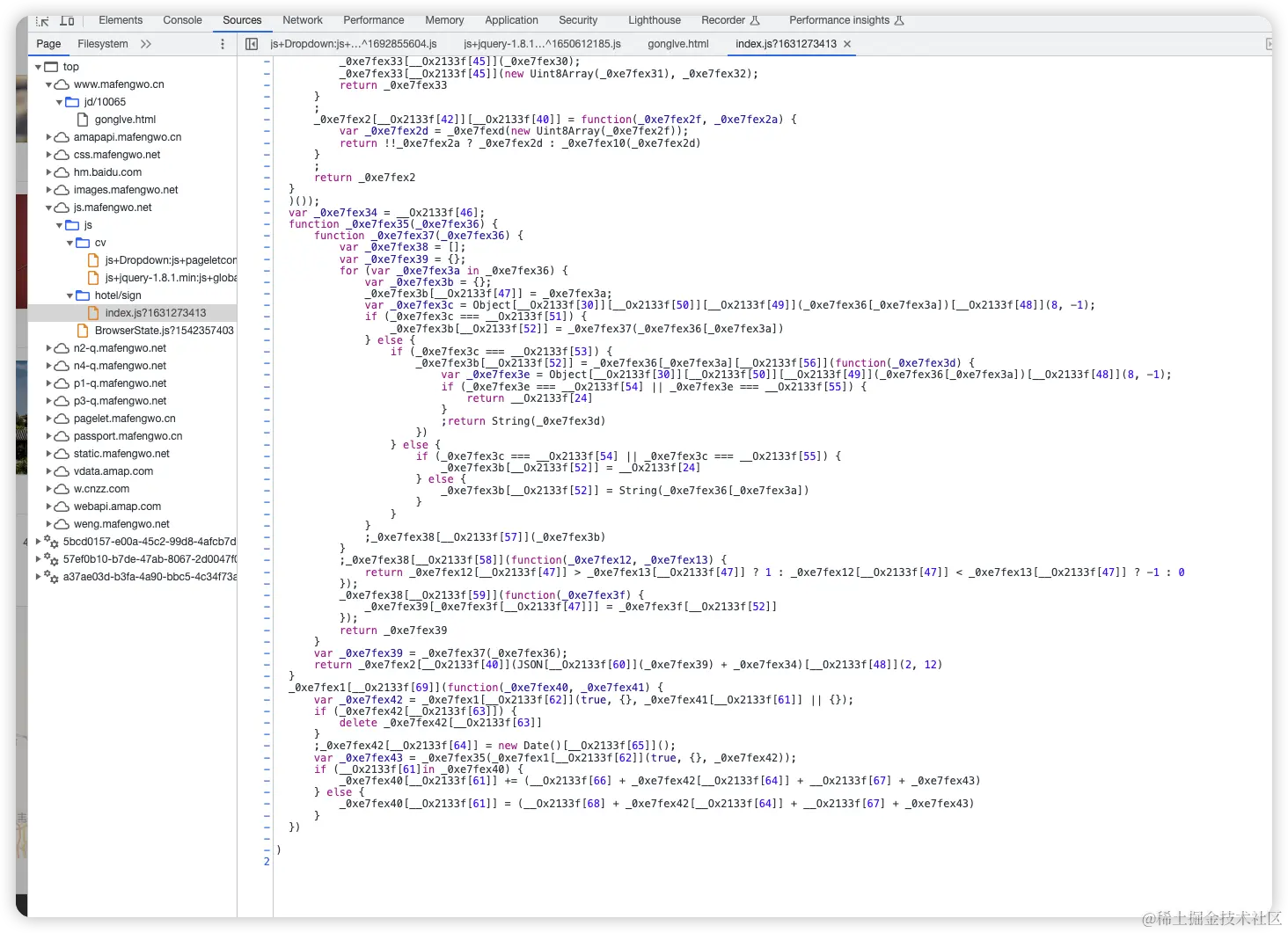Open gear settings for service worker 5bcd0157
The image size is (1288, 933).
(x=50, y=541)
